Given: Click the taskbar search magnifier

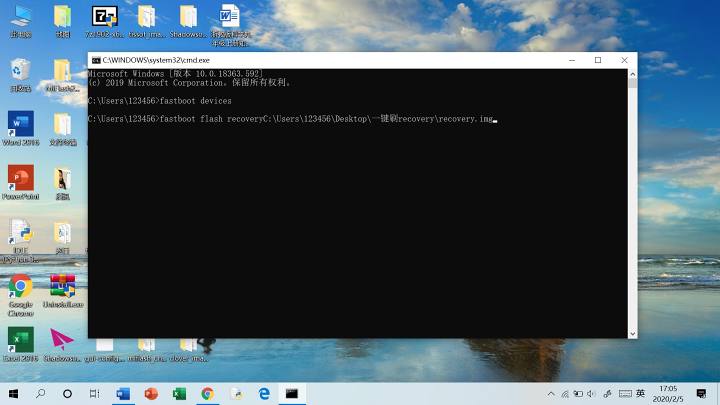Looking at the screenshot, I should pos(41,394).
